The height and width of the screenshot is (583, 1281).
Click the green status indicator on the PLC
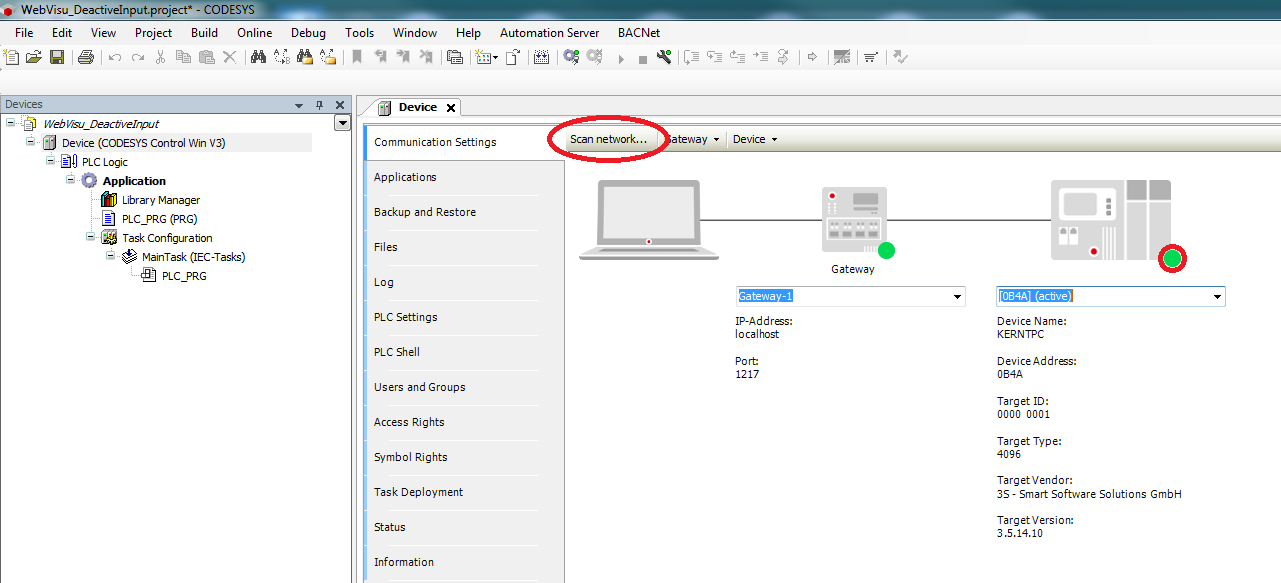click(1172, 260)
